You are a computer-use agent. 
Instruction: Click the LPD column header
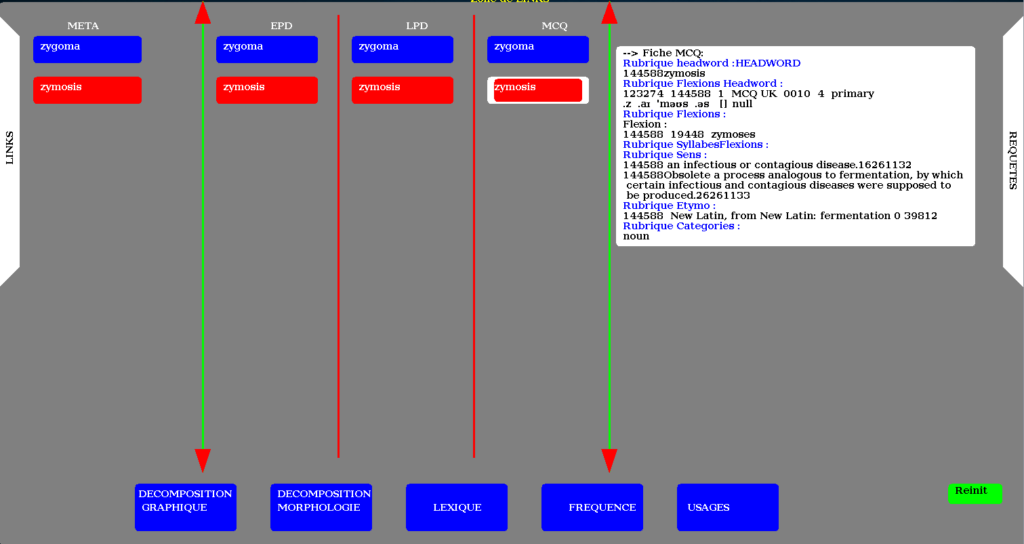point(417,26)
